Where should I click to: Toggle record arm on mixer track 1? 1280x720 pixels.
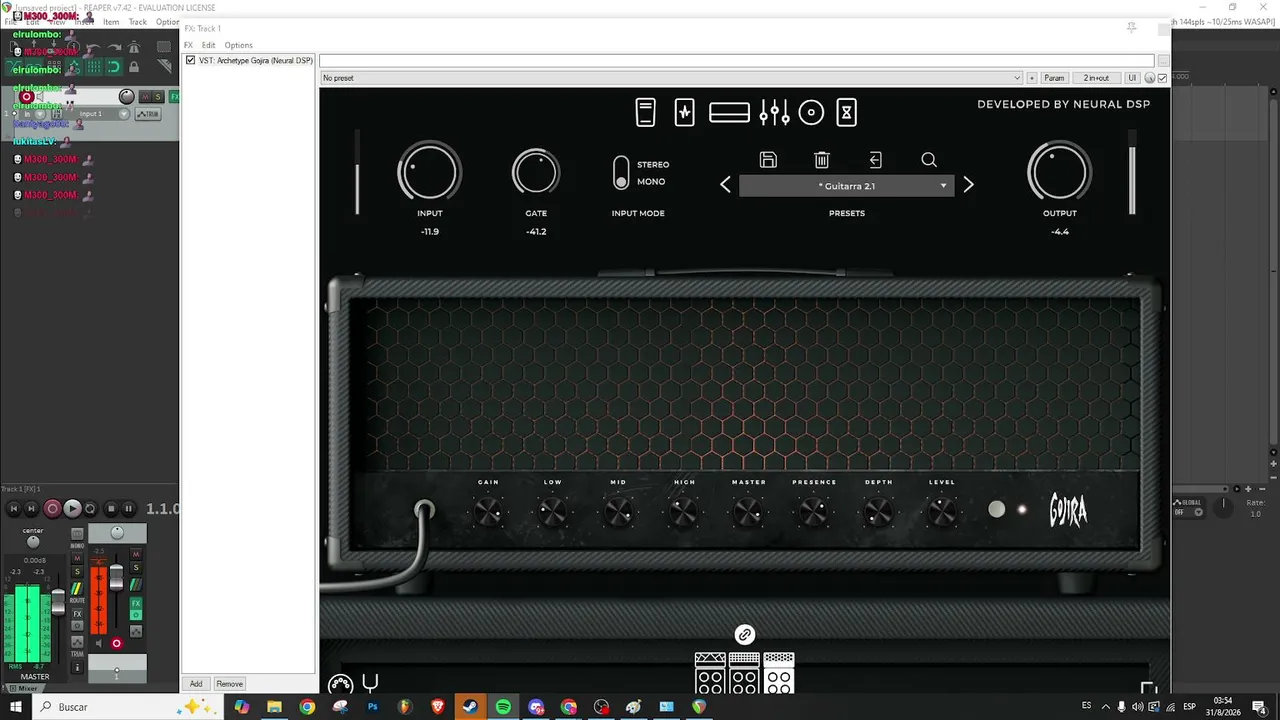116,643
